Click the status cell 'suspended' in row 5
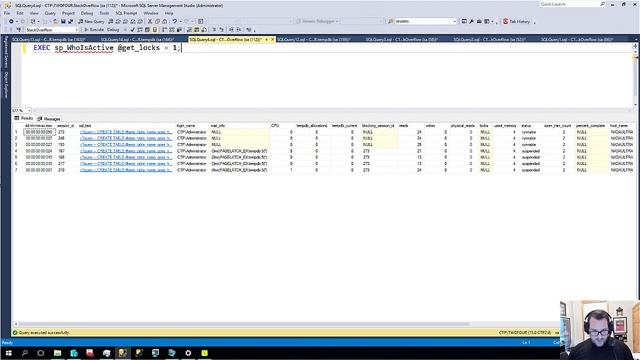 point(531,157)
